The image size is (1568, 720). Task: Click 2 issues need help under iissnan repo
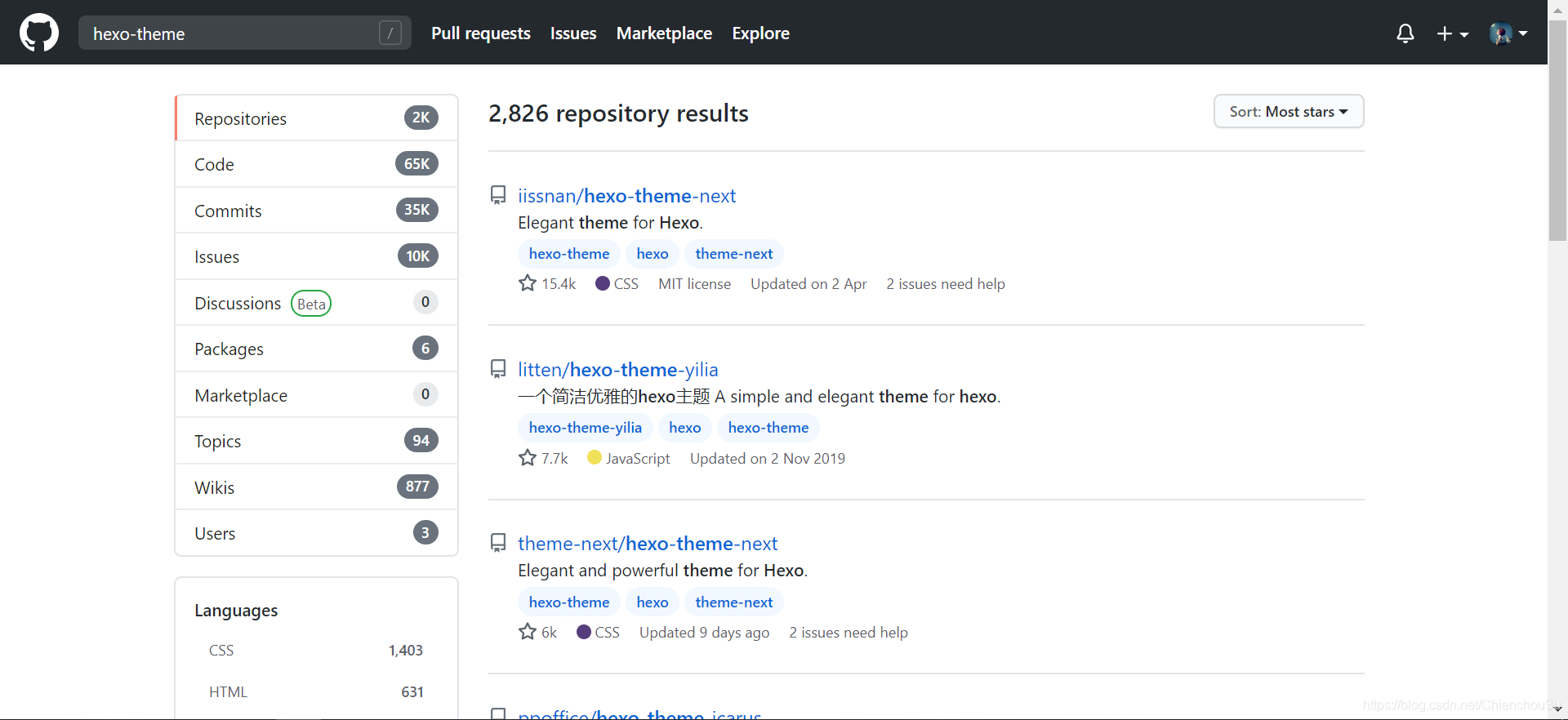946,284
